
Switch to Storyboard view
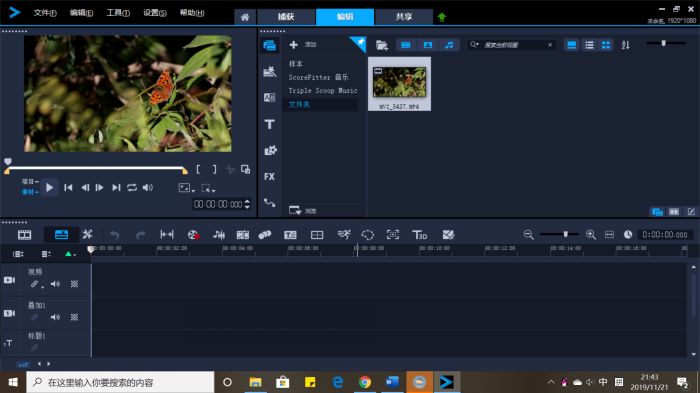pos(24,234)
